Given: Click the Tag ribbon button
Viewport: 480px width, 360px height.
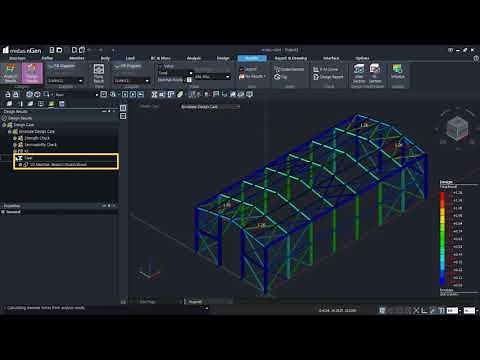Looking at the screenshot, I should click(280, 77).
